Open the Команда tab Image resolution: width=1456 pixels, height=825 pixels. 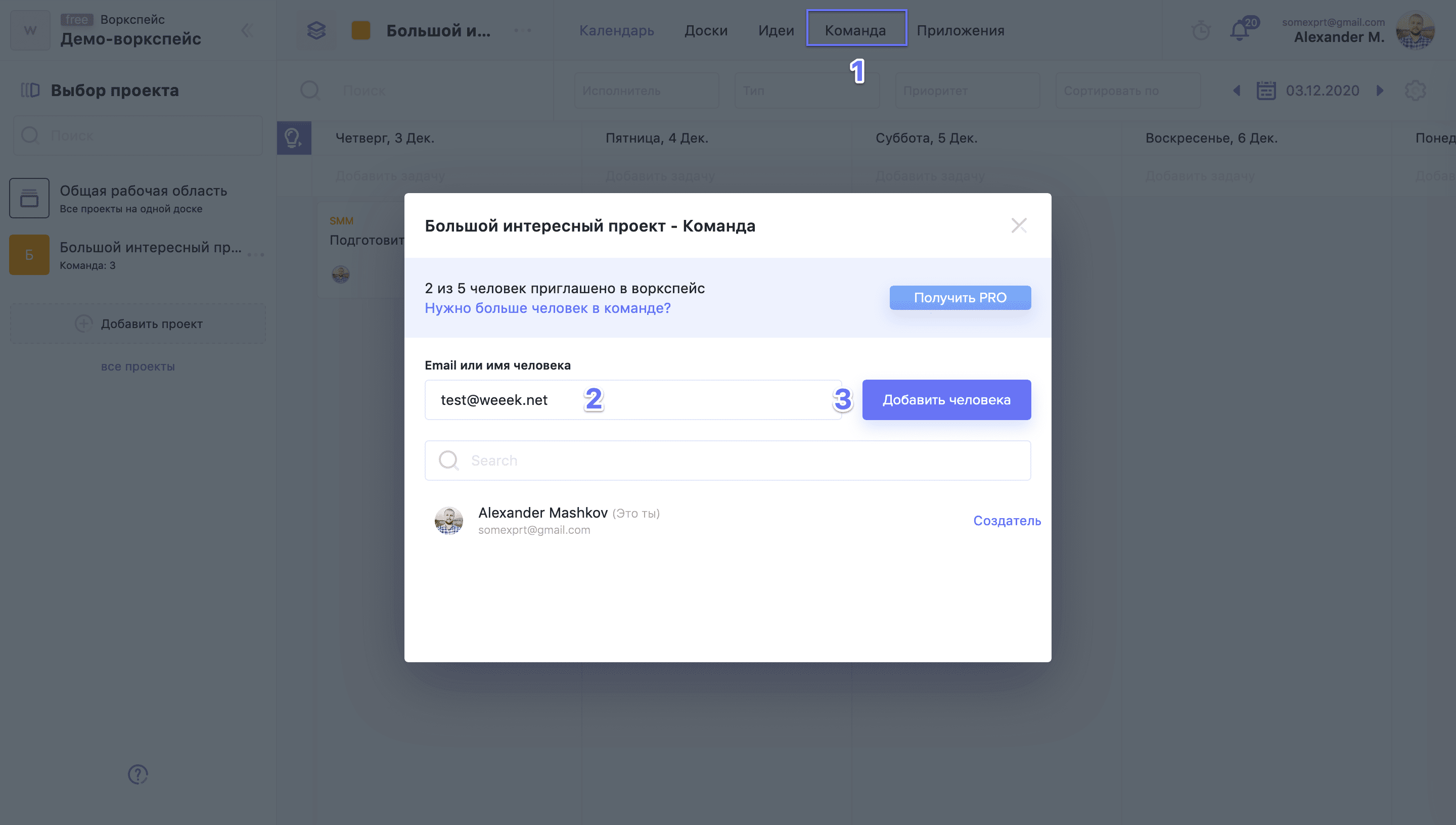[x=855, y=30]
